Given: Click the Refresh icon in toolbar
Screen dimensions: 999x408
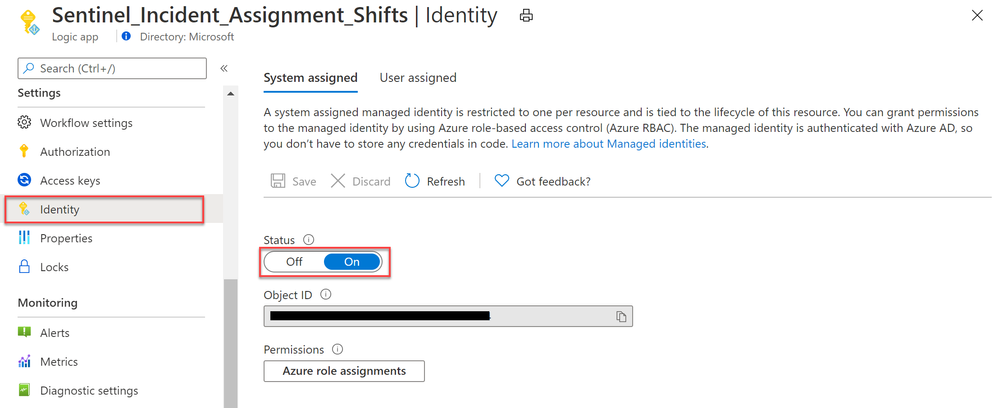Looking at the screenshot, I should [412, 181].
